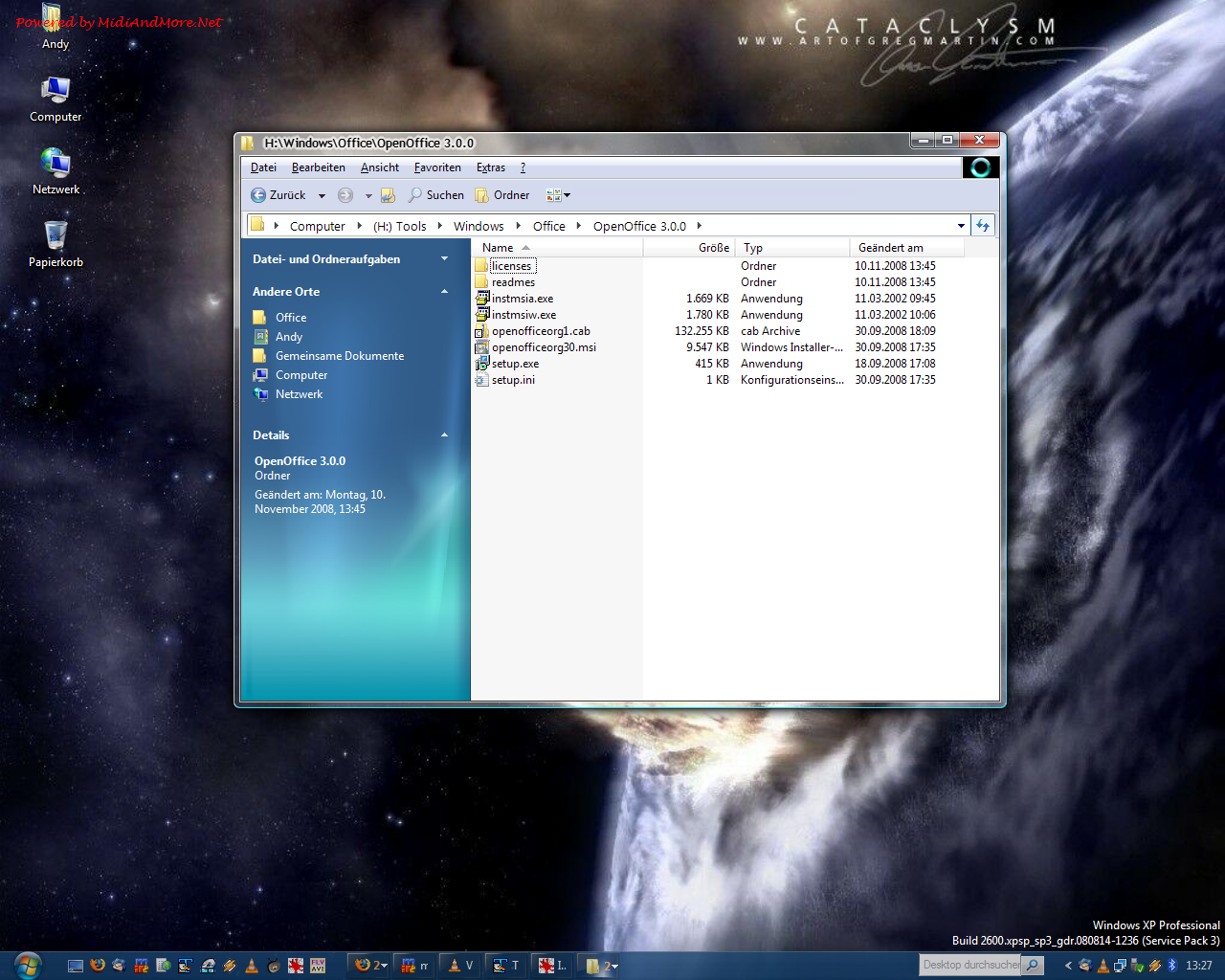Toggle the Ordner folder pane
The width and height of the screenshot is (1225, 980).
tap(502, 195)
